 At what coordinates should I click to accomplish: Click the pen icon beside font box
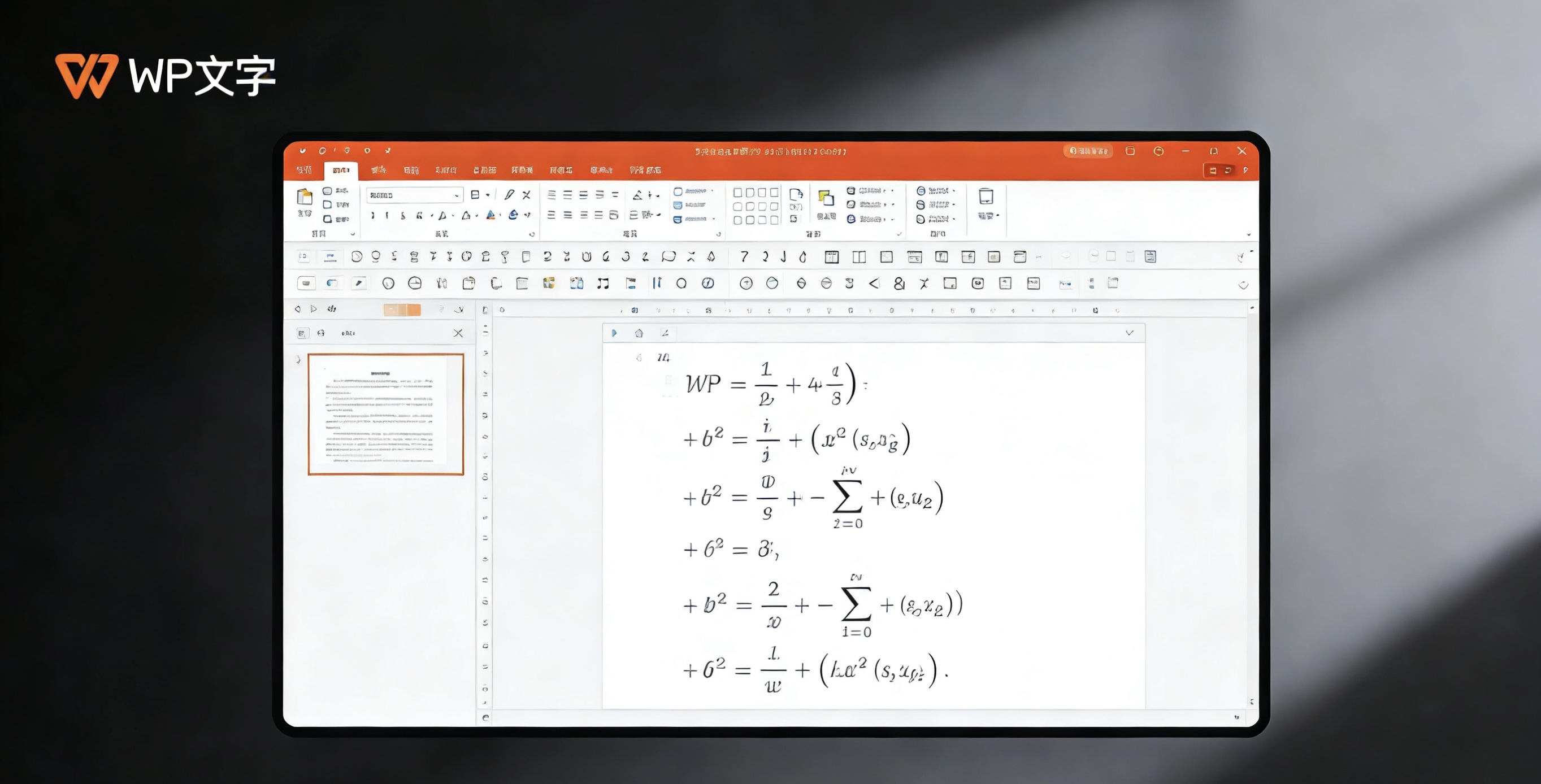click(x=509, y=195)
